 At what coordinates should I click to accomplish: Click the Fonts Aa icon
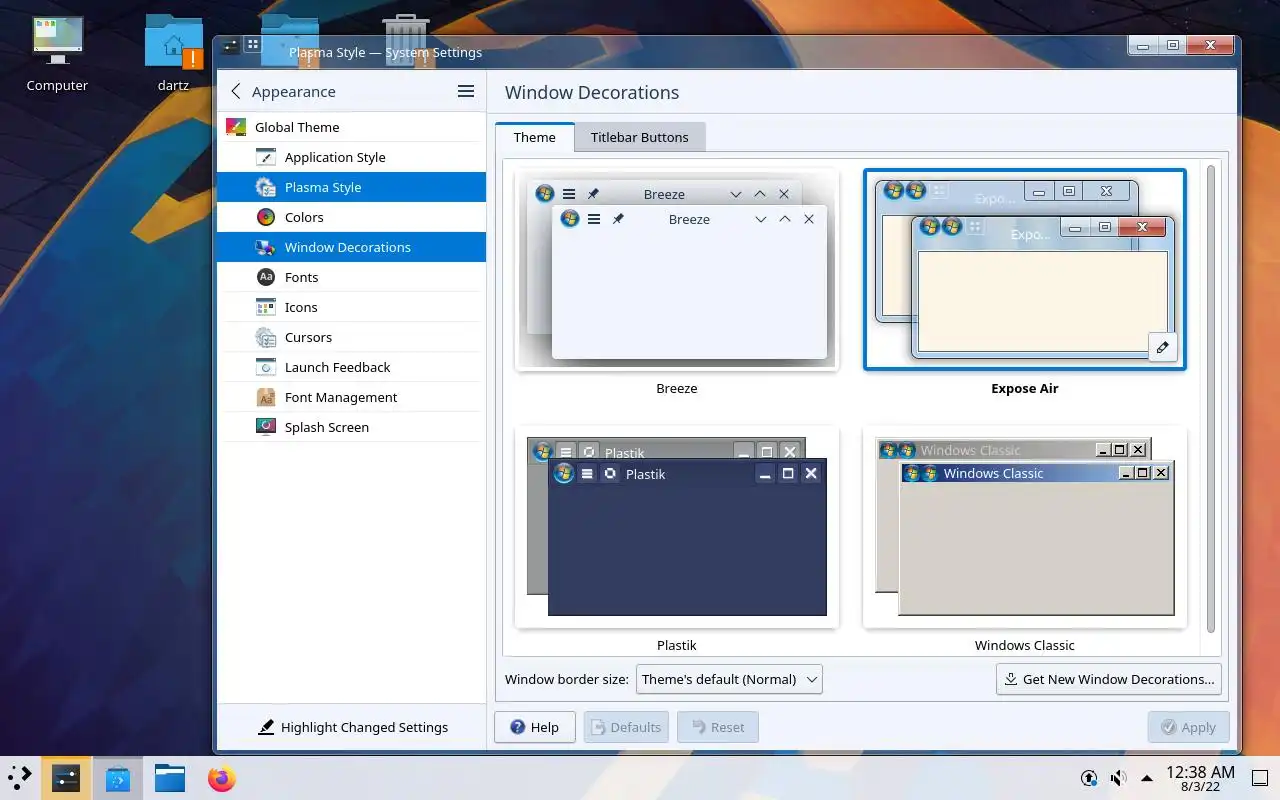click(x=265, y=277)
